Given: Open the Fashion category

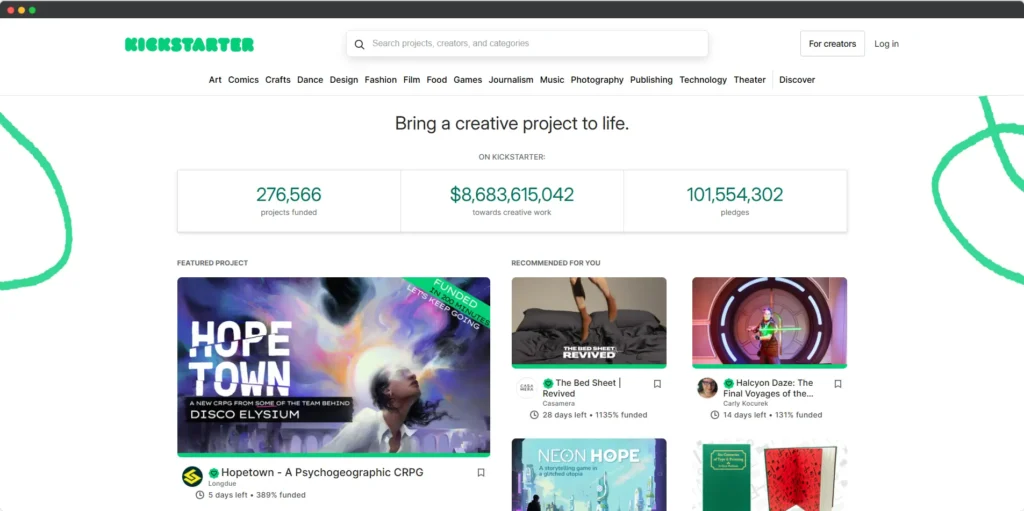Looking at the screenshot, I should 381,80.
